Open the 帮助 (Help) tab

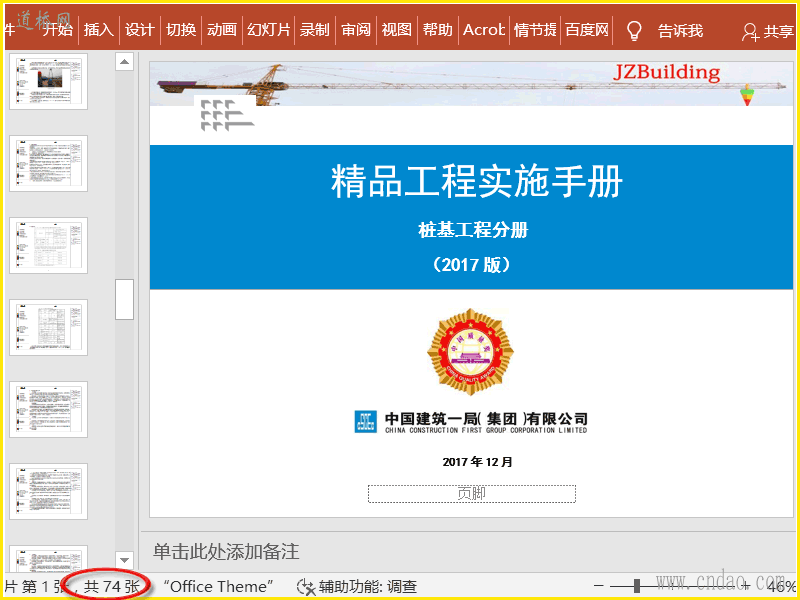click(438, 30)
